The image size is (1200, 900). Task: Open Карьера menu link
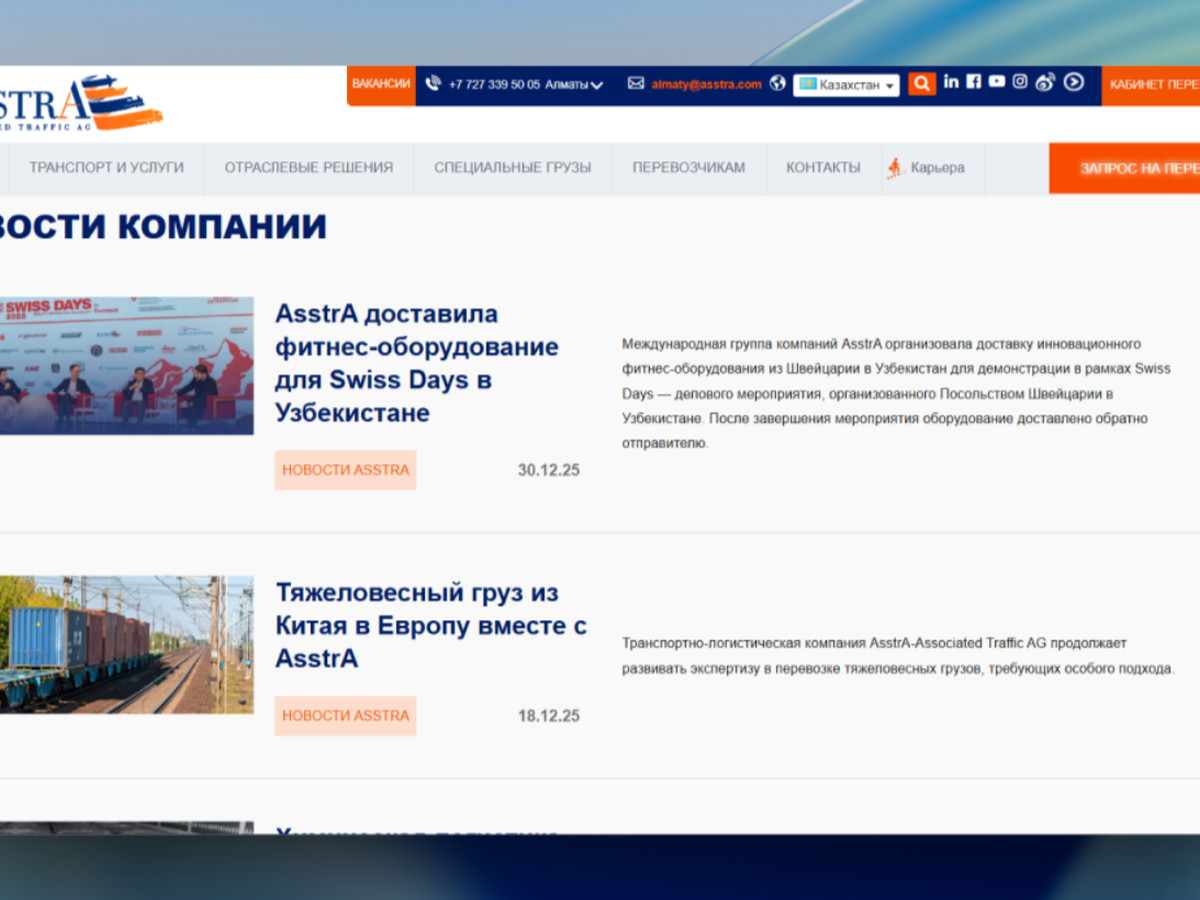(938, 168)
